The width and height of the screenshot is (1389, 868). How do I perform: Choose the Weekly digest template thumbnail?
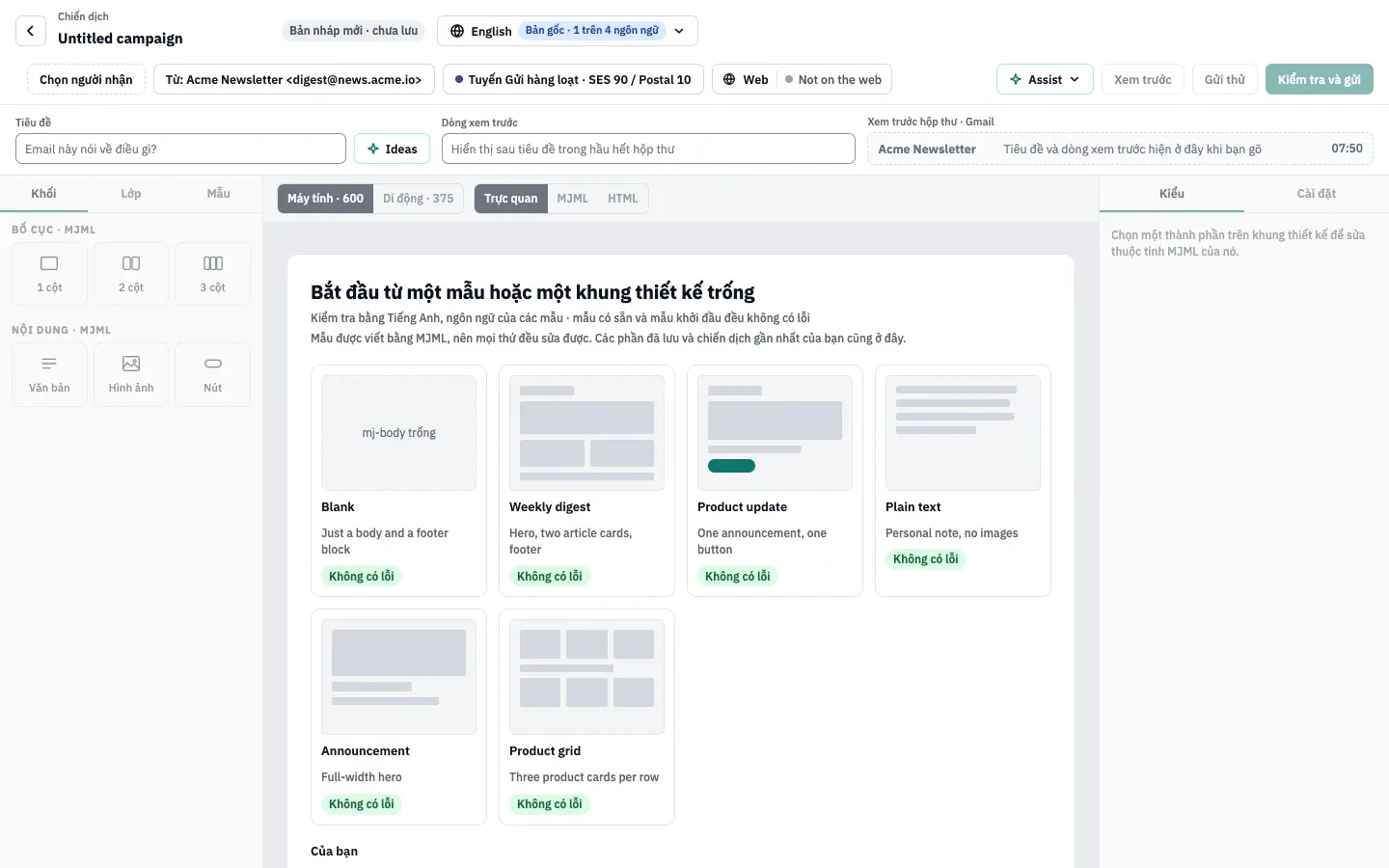[x=586, y=433]
